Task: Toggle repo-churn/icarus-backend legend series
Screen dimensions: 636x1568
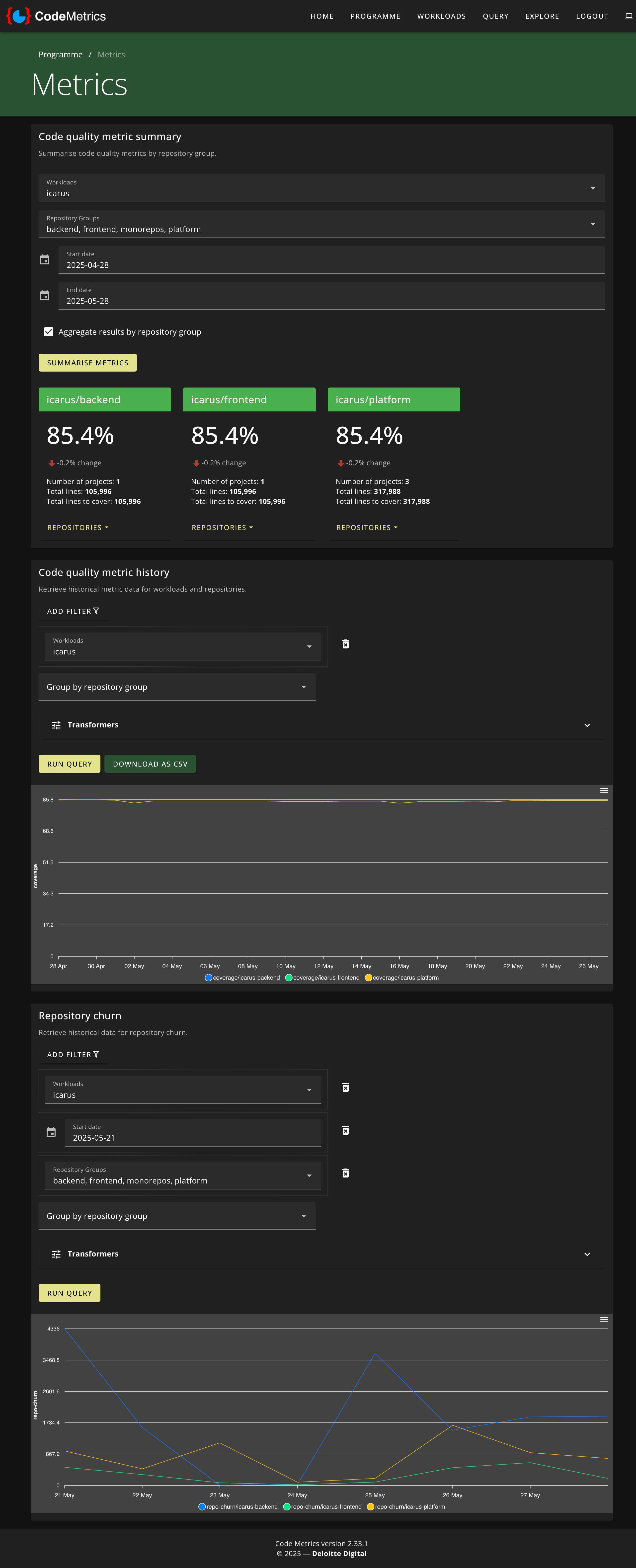Action: [238, 1506]
